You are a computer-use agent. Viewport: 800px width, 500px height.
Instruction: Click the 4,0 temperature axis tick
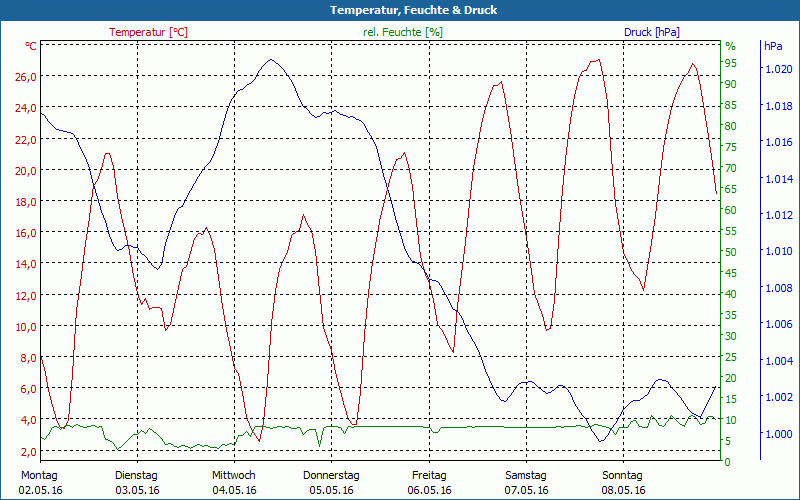25,420
